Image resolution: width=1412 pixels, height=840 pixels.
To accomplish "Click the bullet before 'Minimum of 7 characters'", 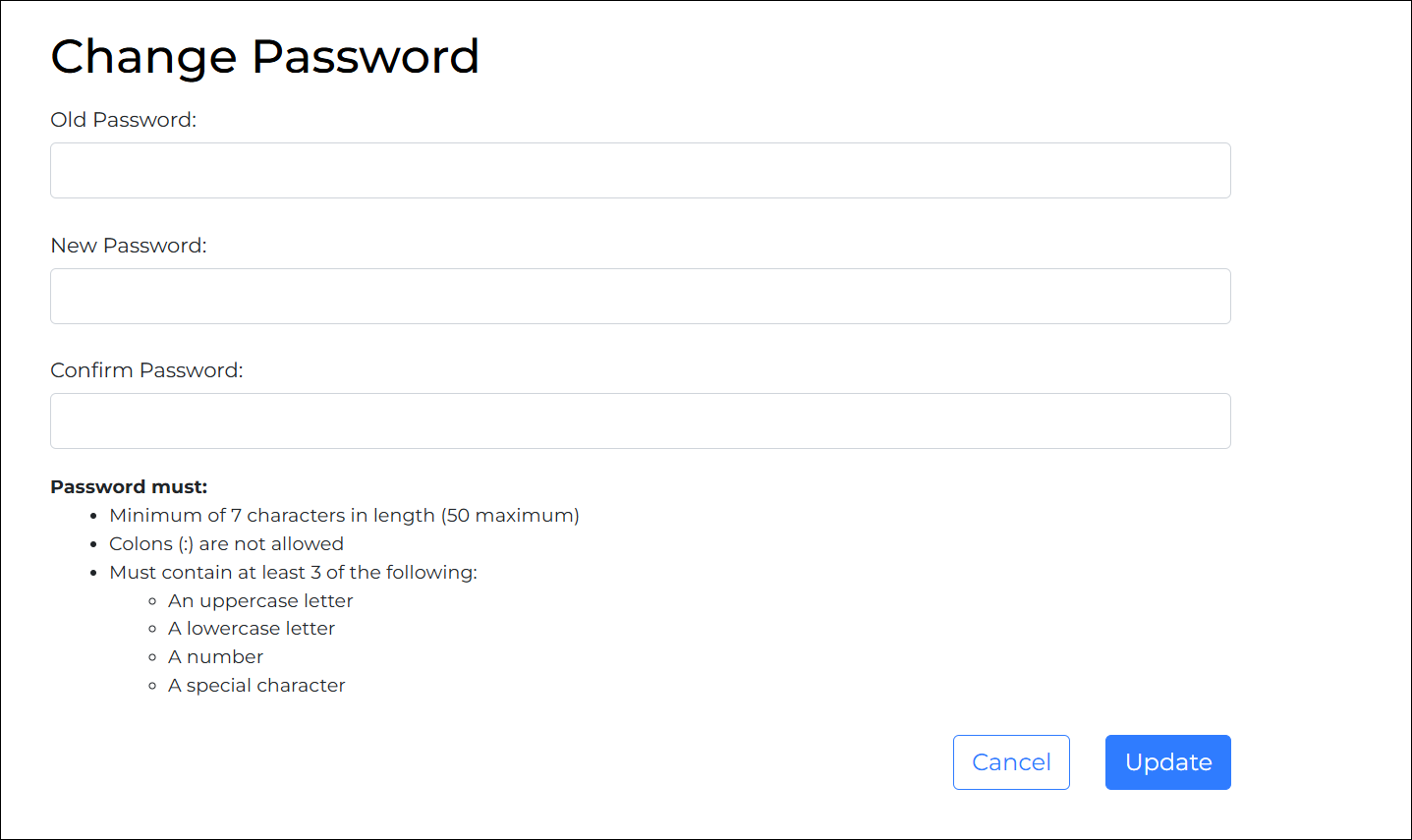I will 93,517.
